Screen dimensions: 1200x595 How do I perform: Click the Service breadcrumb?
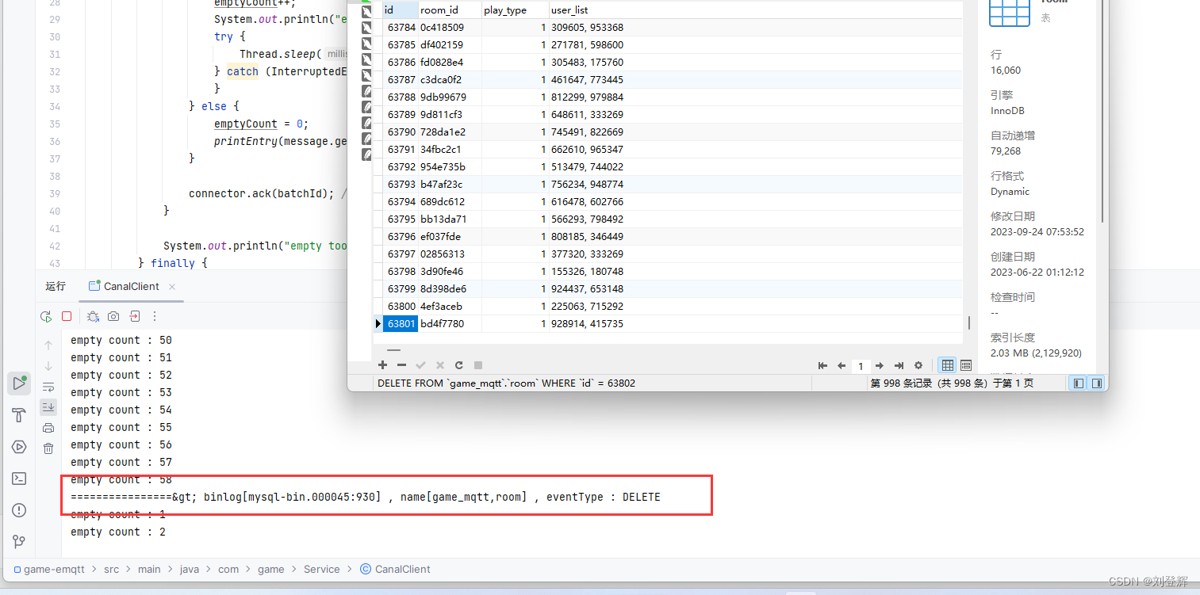coord(321,569)
